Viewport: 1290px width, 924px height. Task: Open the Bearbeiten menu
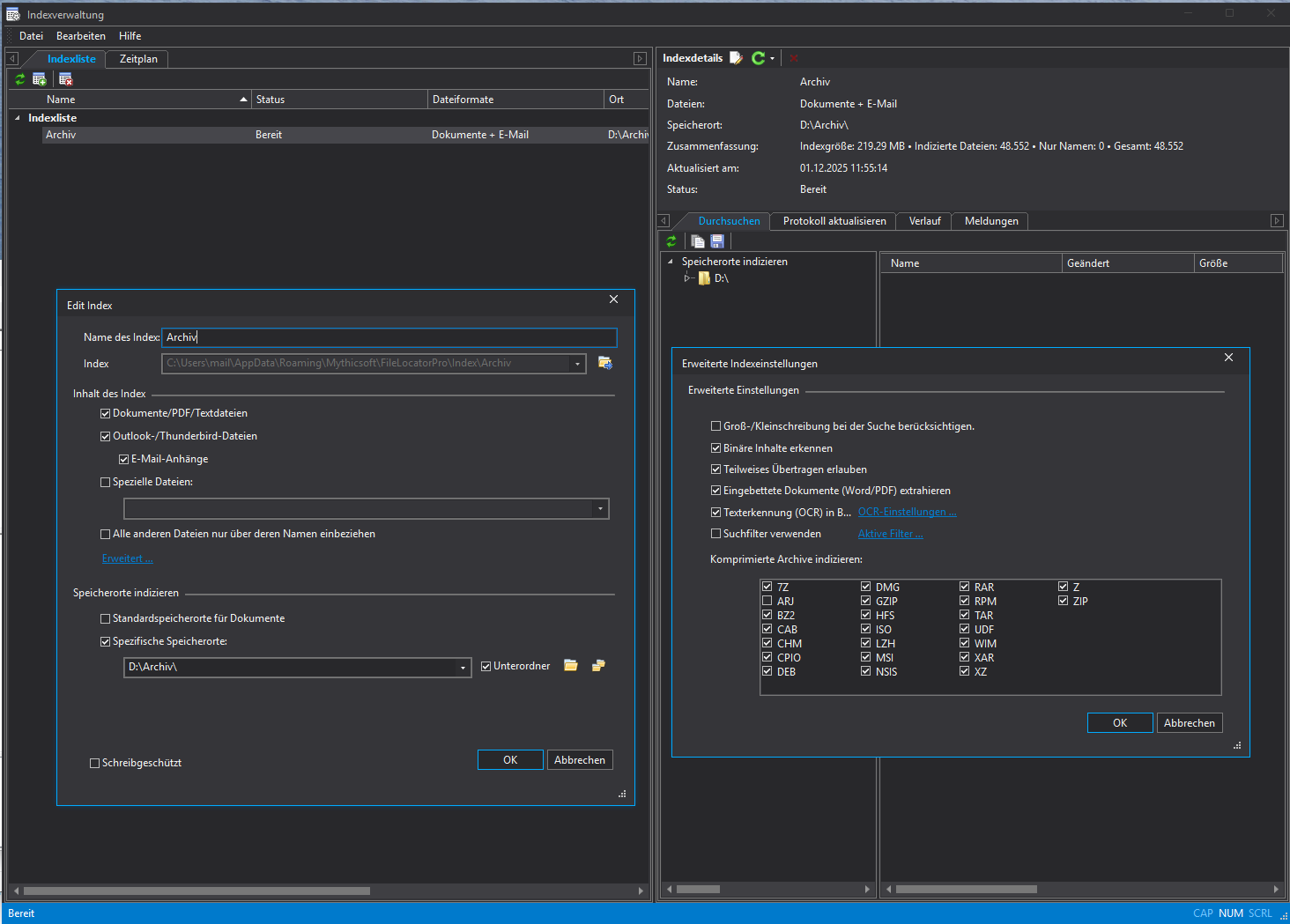(80, 36)
